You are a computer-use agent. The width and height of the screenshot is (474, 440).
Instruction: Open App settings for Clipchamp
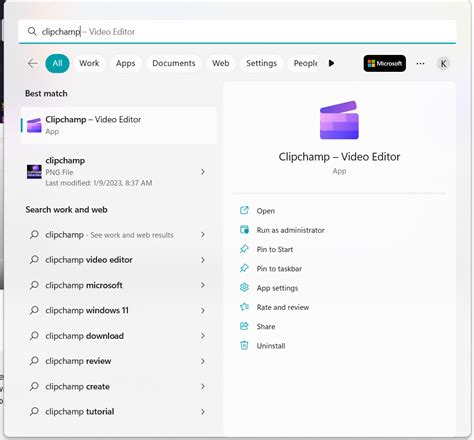click(x=277, y=288)
